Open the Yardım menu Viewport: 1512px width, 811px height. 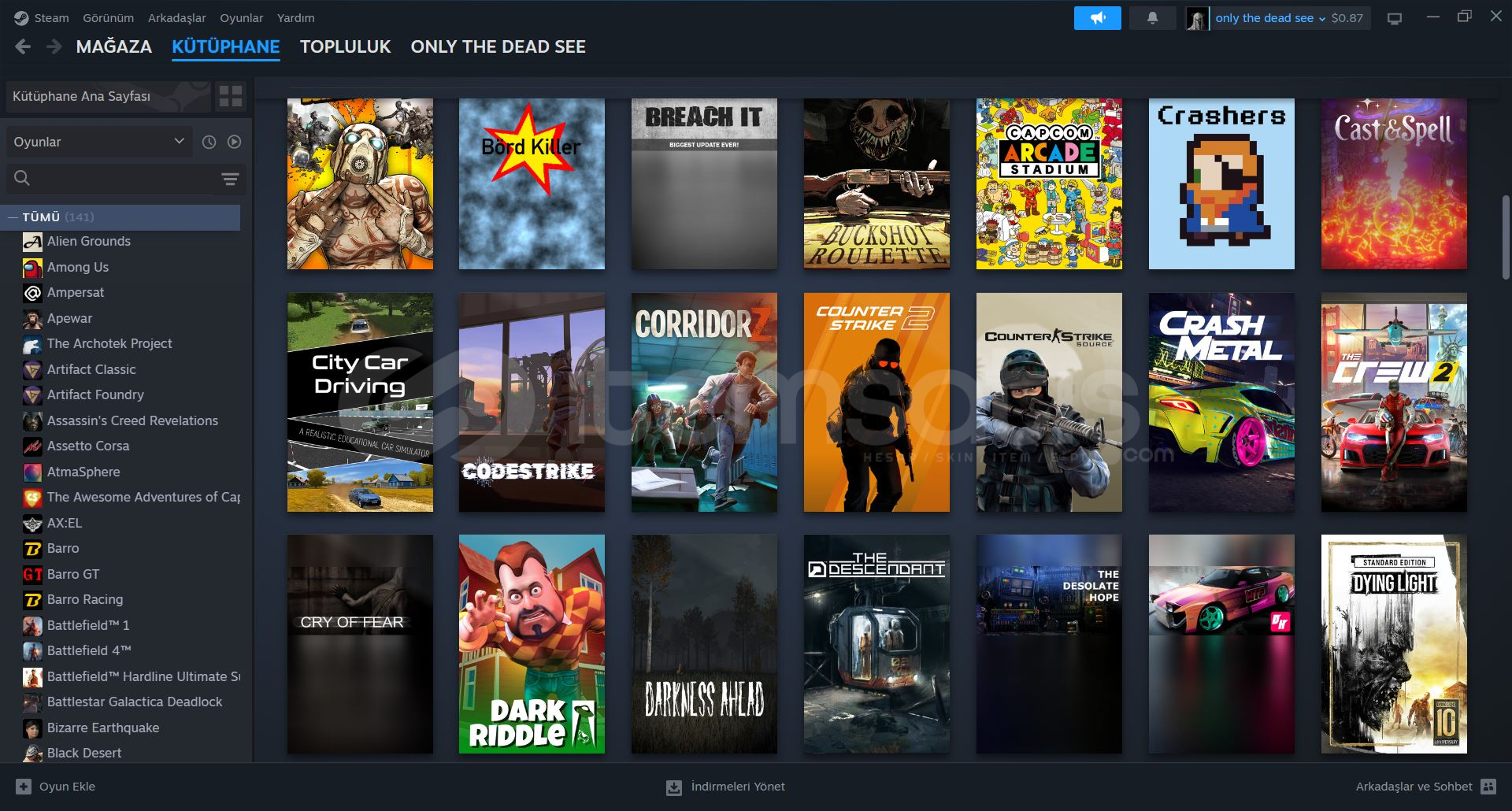296,18
